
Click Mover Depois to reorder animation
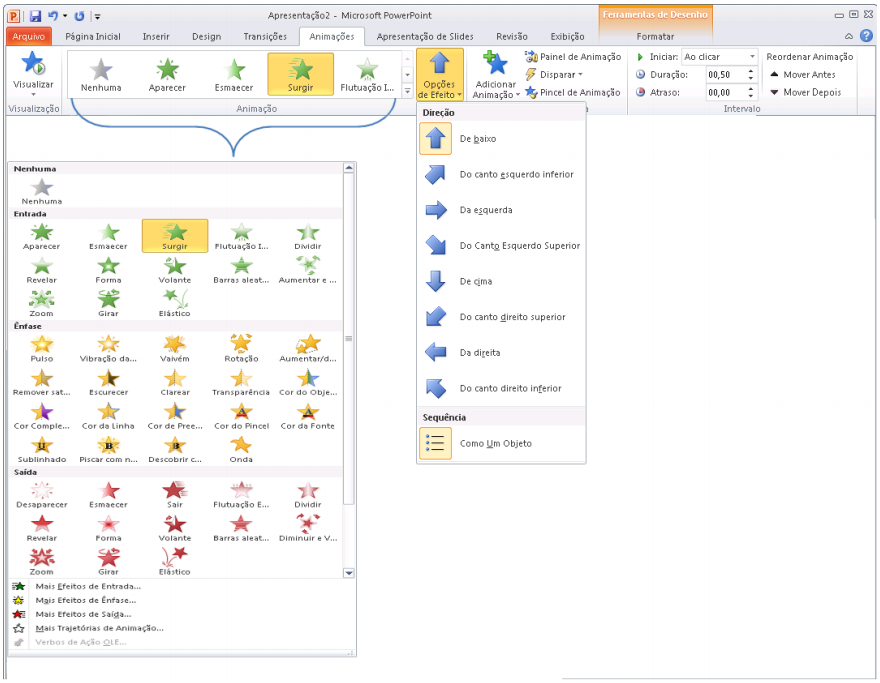[805, 93]
